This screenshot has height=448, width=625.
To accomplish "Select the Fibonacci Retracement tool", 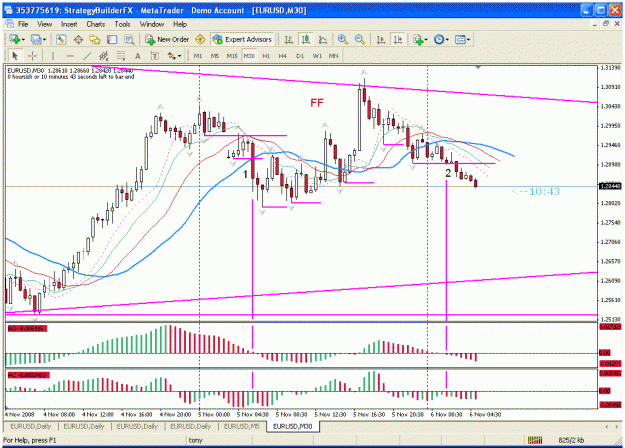I will [121, 56].
